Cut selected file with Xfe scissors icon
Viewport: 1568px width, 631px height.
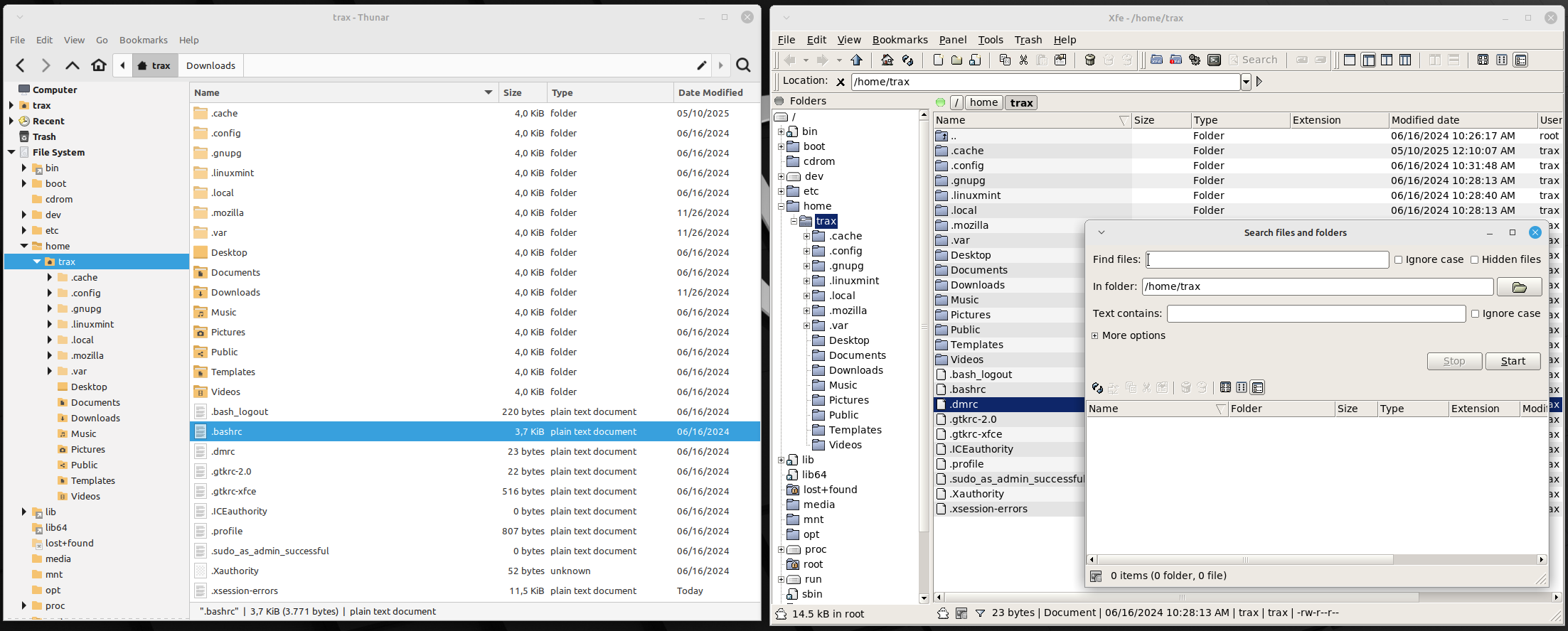(x=1023, y=60)
